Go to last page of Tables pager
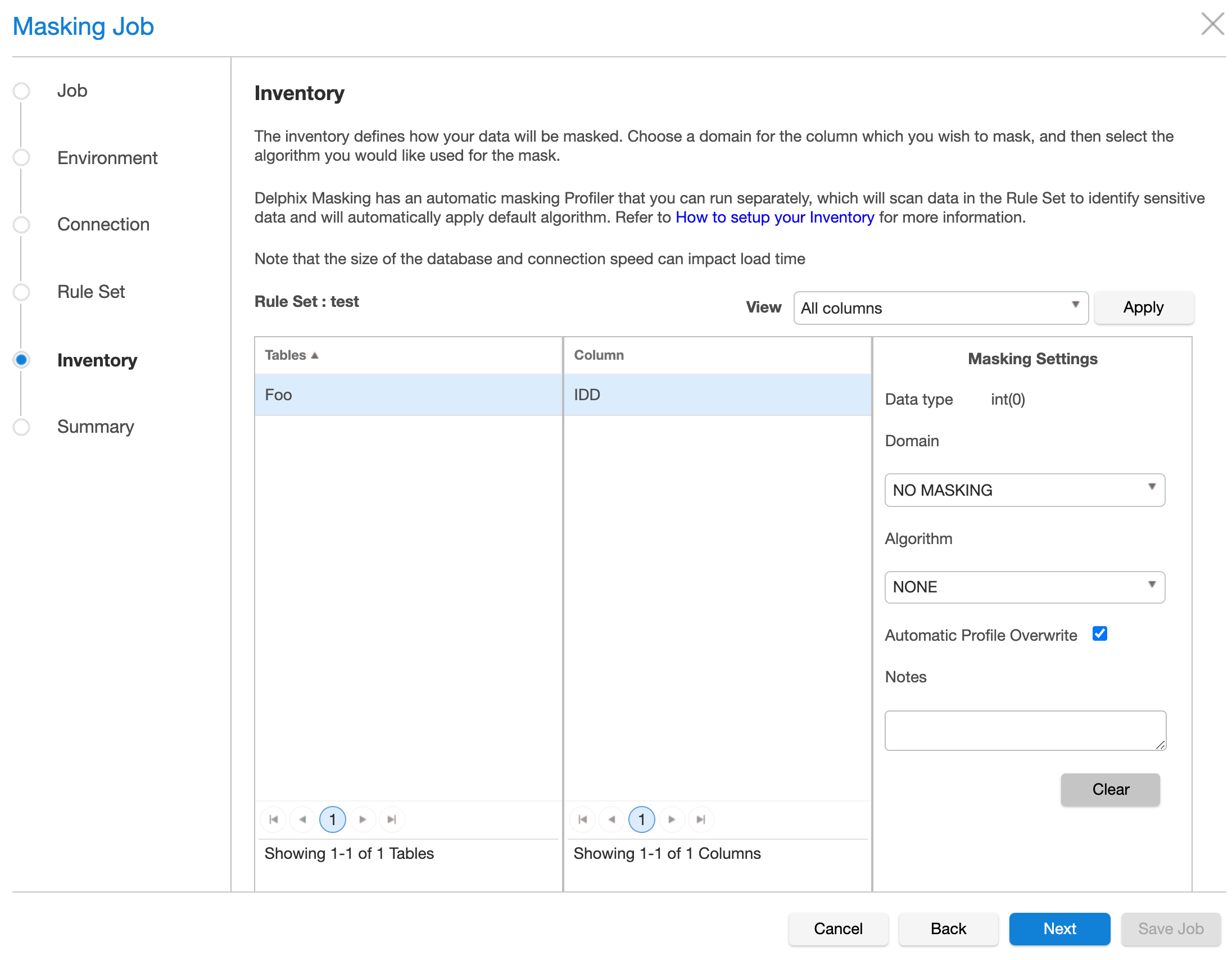The height and width of the screenshot is (960, 1232). pos(392,819)
